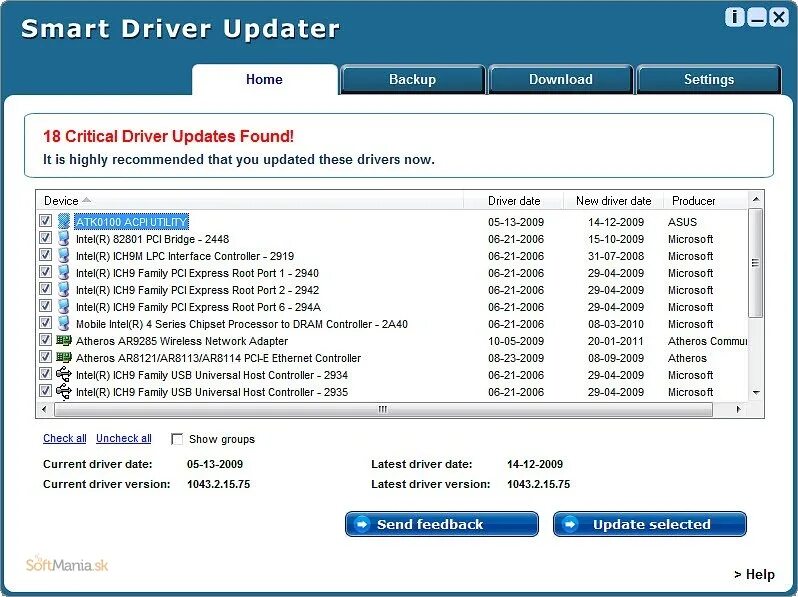Click driver date 10-05-2009
Image resolution: width=798 pixels, height=597 pixels.
point(516,341)
